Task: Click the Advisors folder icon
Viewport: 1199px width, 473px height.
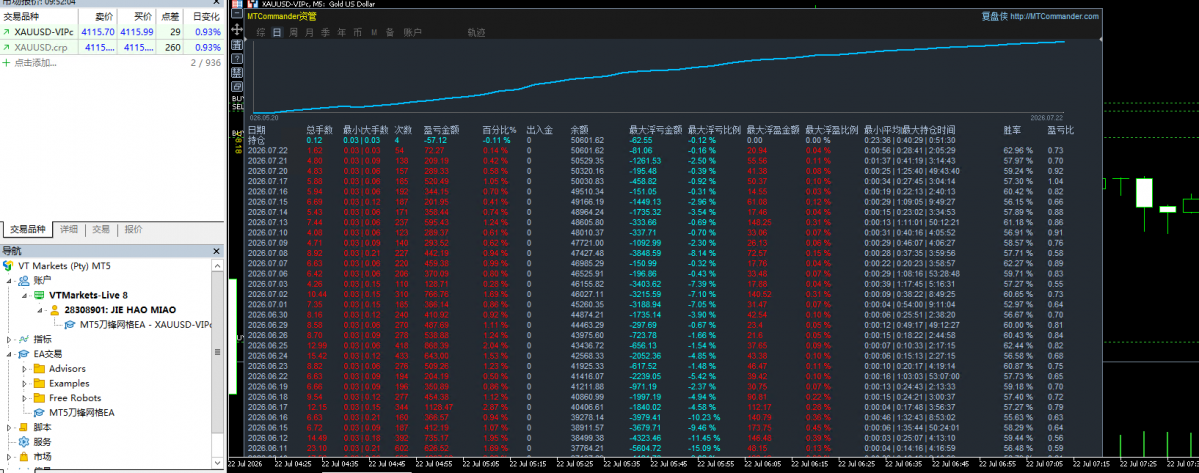Action: pos(40,369)
